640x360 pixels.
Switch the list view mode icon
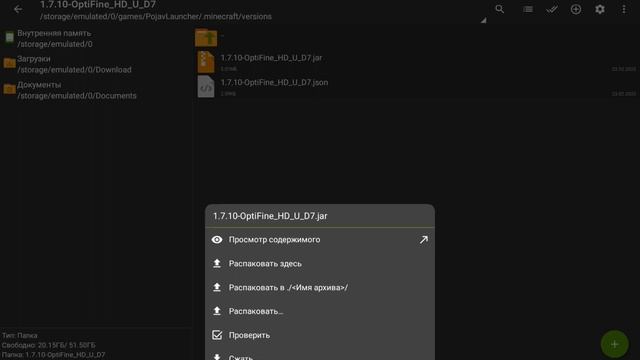pyautogui.click(x=528, y=9)
